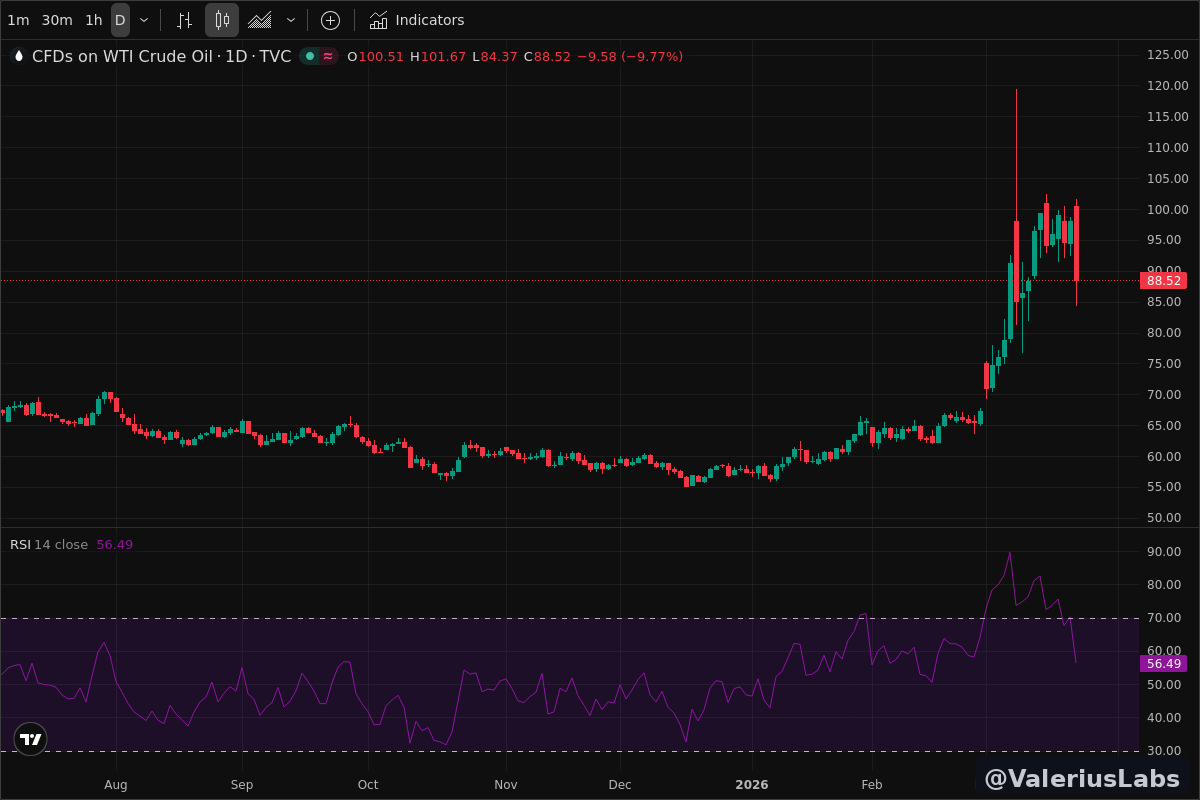Click the green market status dot
The image size is (1200, 800).
[310, 57]
